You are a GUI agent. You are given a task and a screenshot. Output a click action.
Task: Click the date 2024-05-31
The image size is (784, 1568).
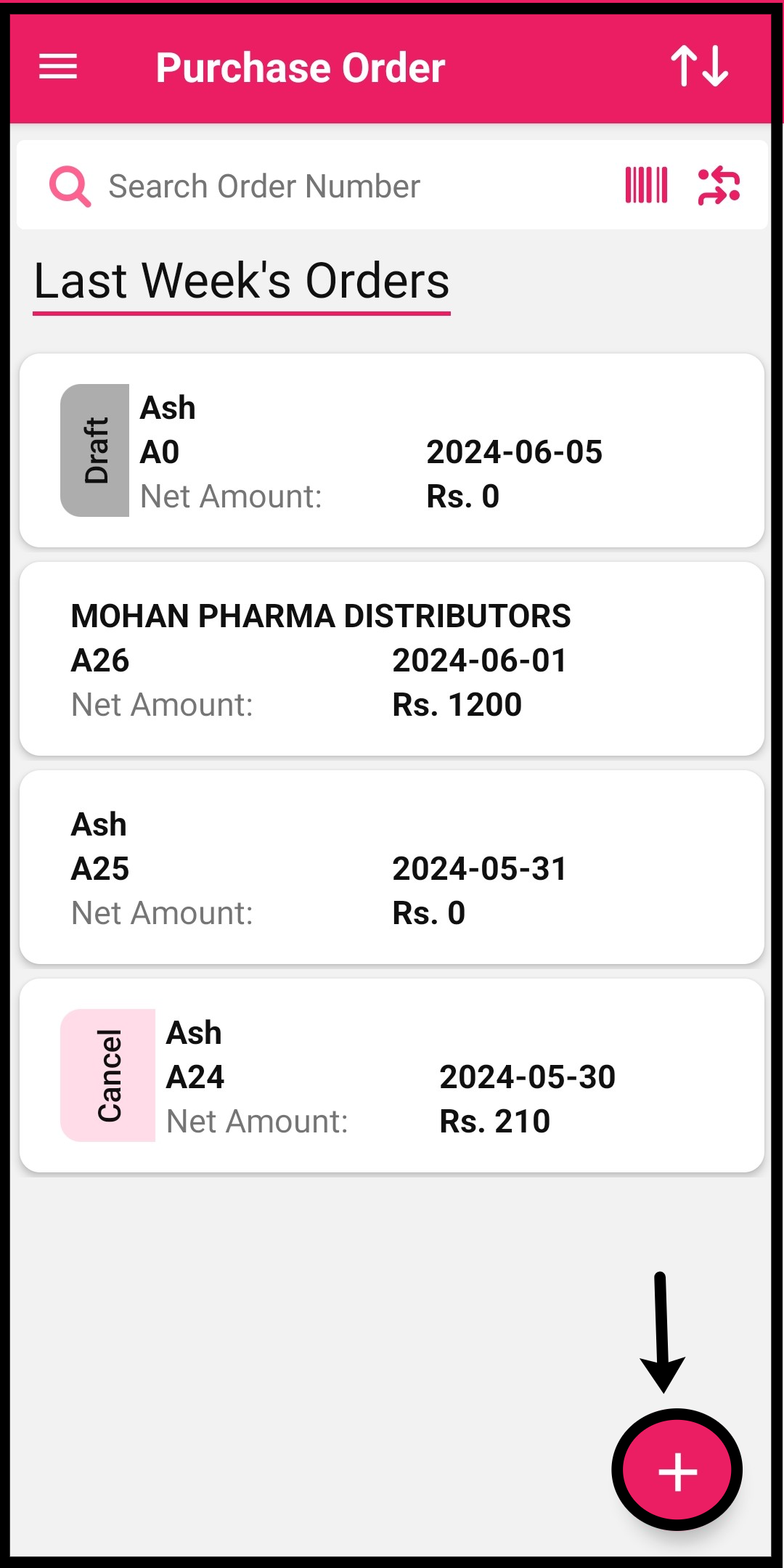(479, 869)
